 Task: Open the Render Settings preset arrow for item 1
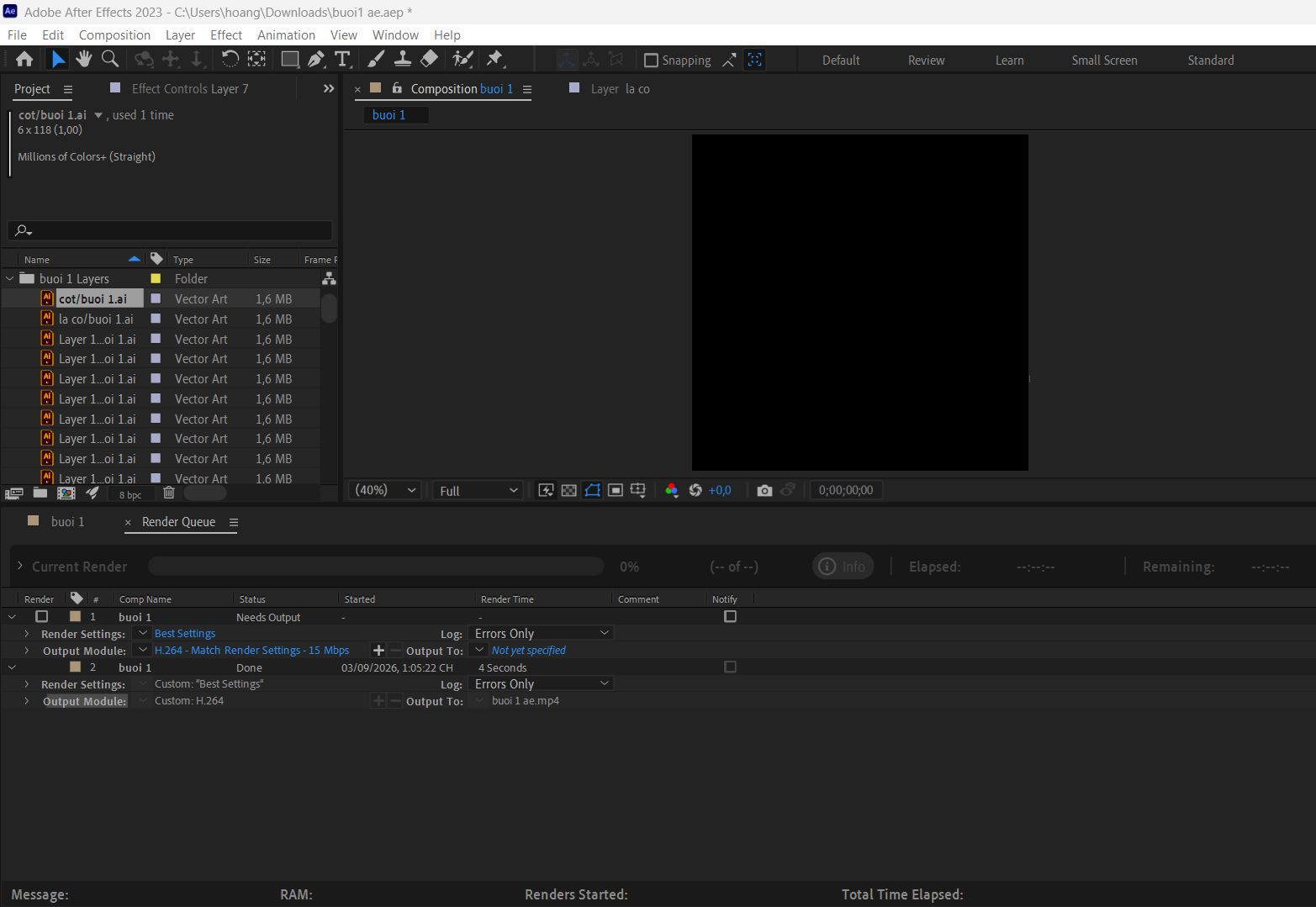click(x=142, y=633)
